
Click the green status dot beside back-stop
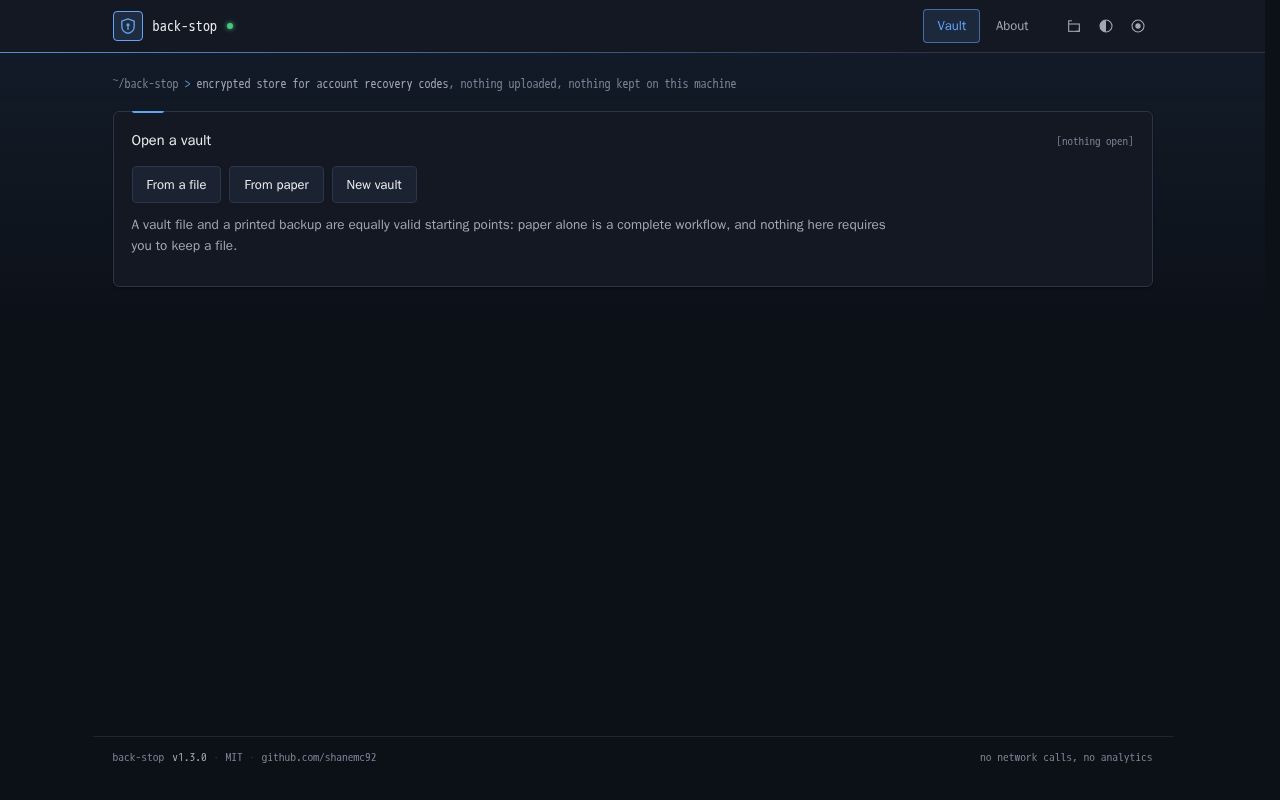coord(230,26)
